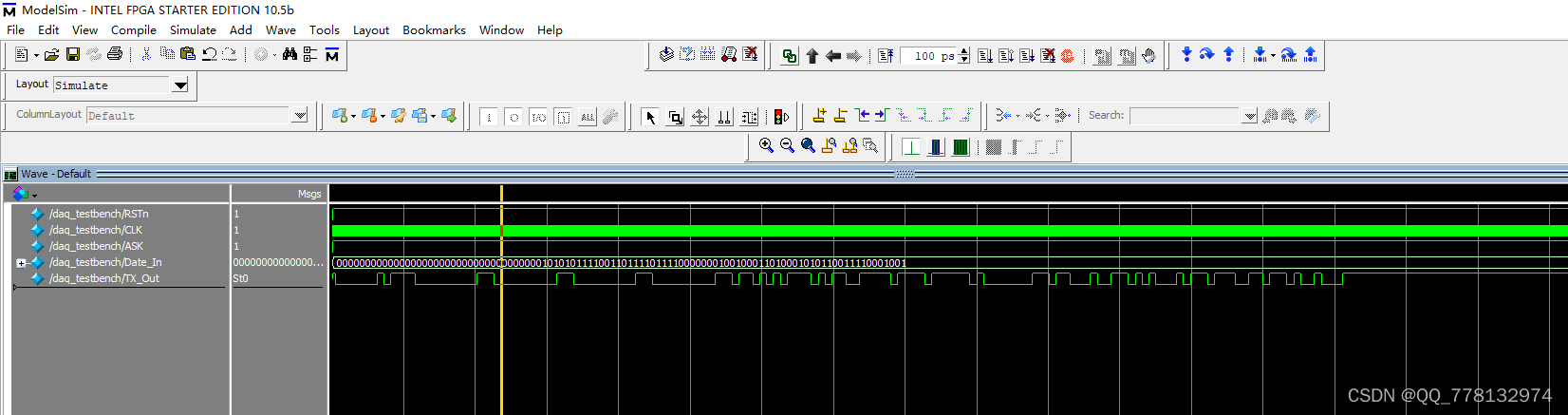Screen dimensions: 1568x415
Task: Zoom in on active cursor icon
Action: pos(829,146)
